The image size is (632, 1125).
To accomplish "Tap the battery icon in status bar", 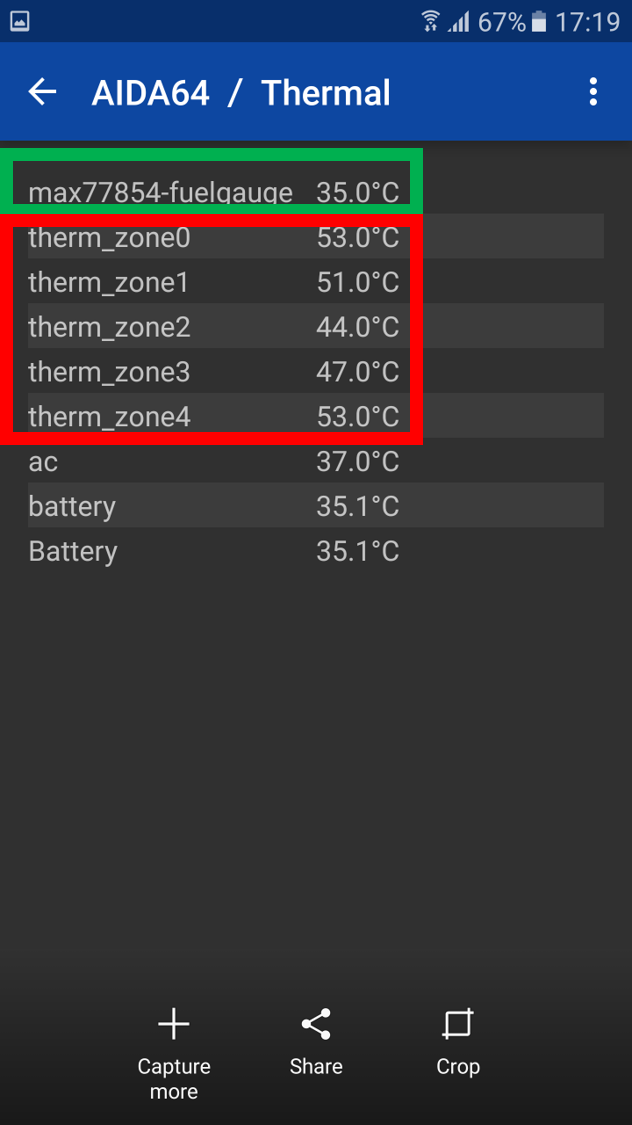I will tap(540, 21).
